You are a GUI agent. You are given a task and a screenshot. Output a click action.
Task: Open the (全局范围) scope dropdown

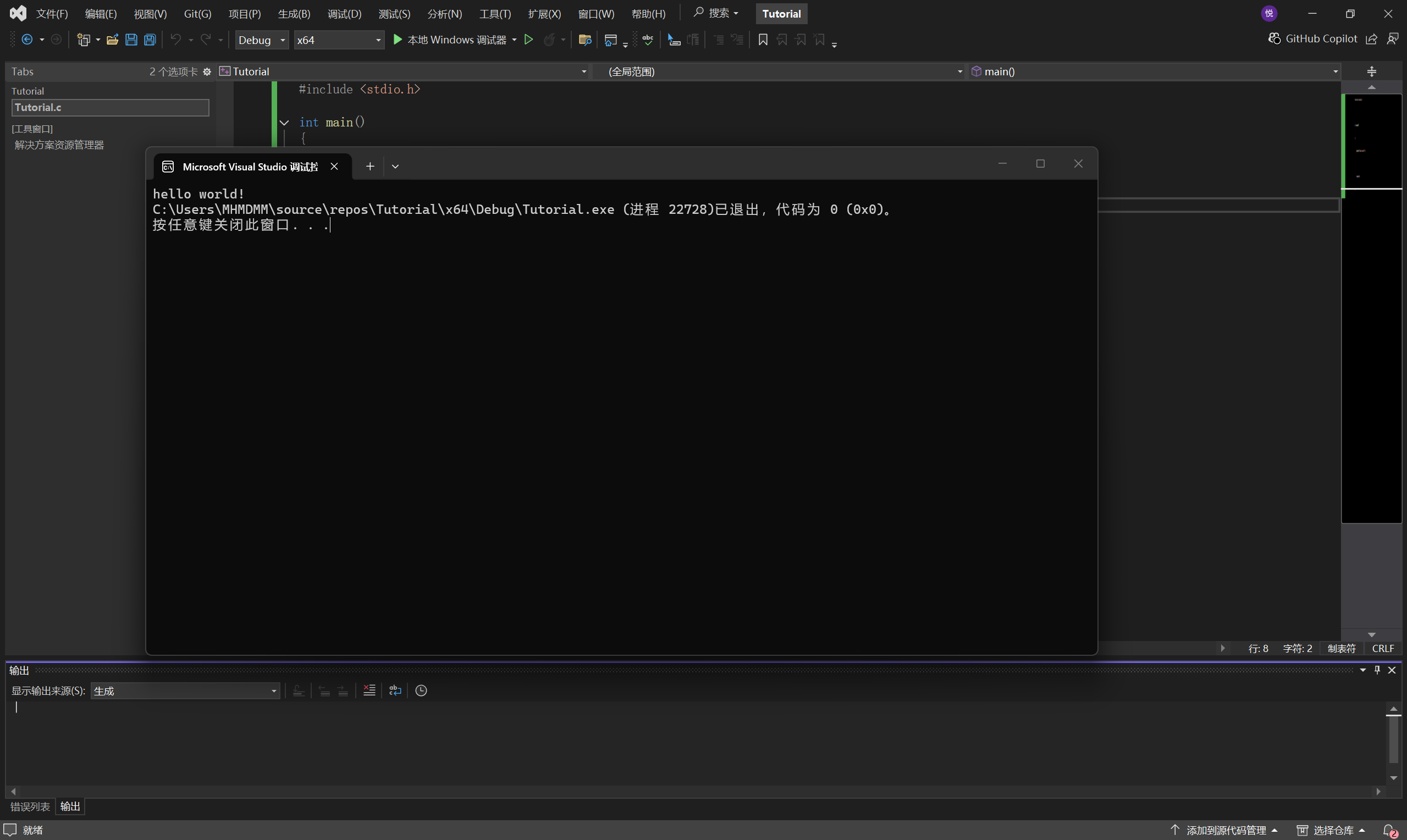coord(780,71)
